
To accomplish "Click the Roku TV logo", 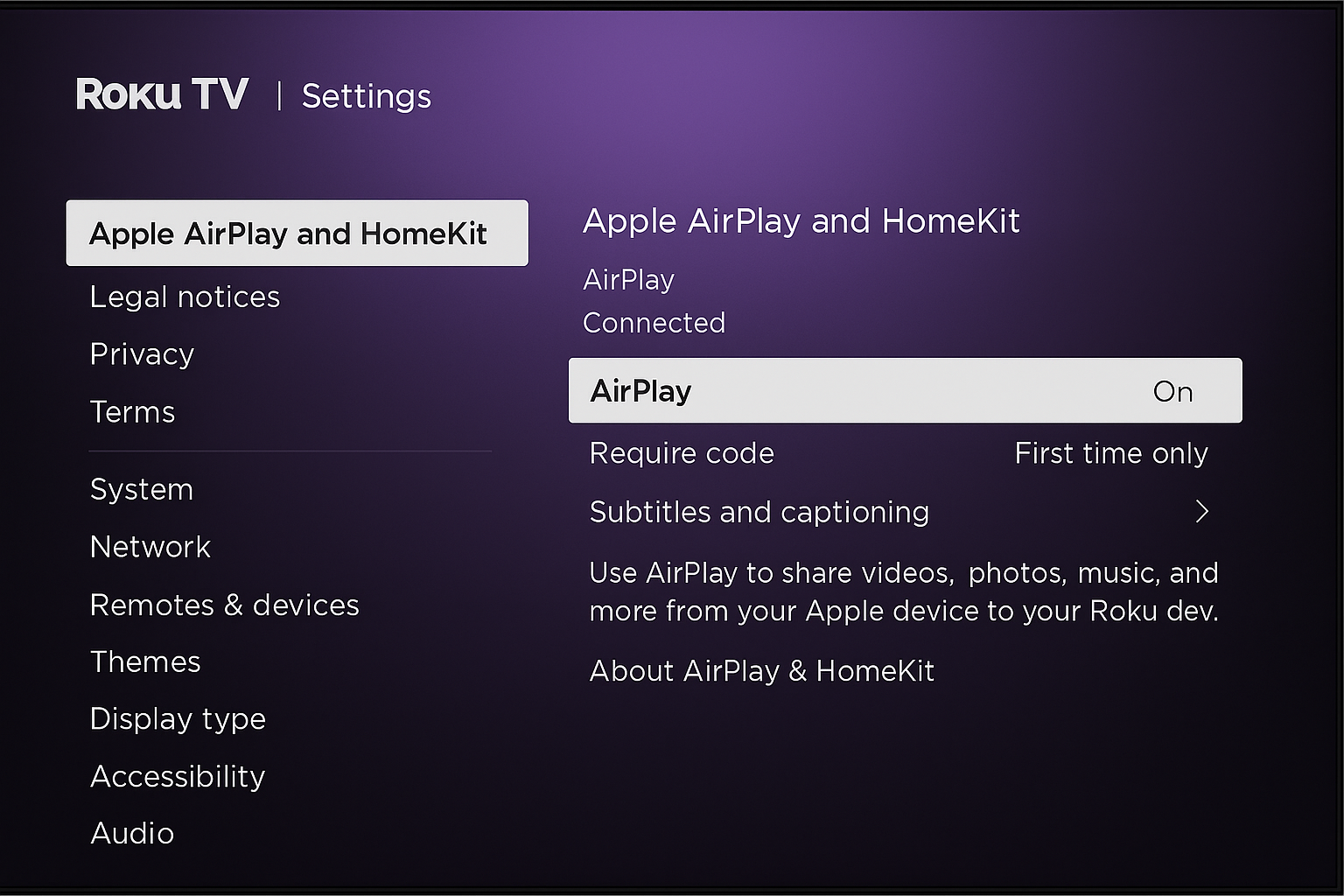I will 162,94.
